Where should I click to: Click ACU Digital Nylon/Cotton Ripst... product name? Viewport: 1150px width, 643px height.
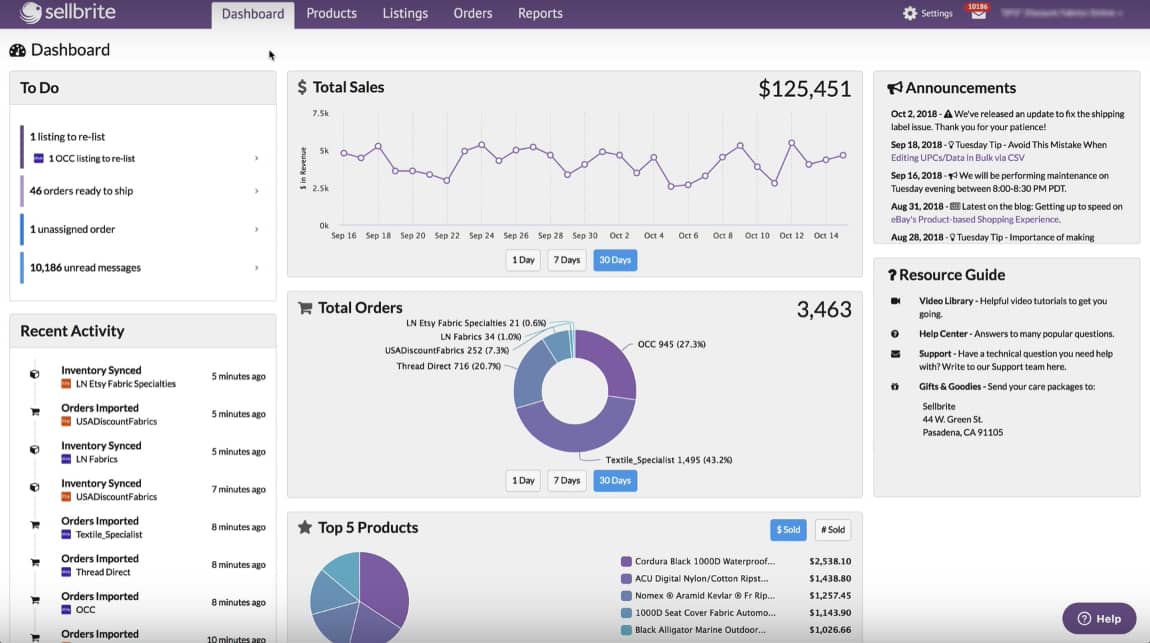(x=701, y=578)
